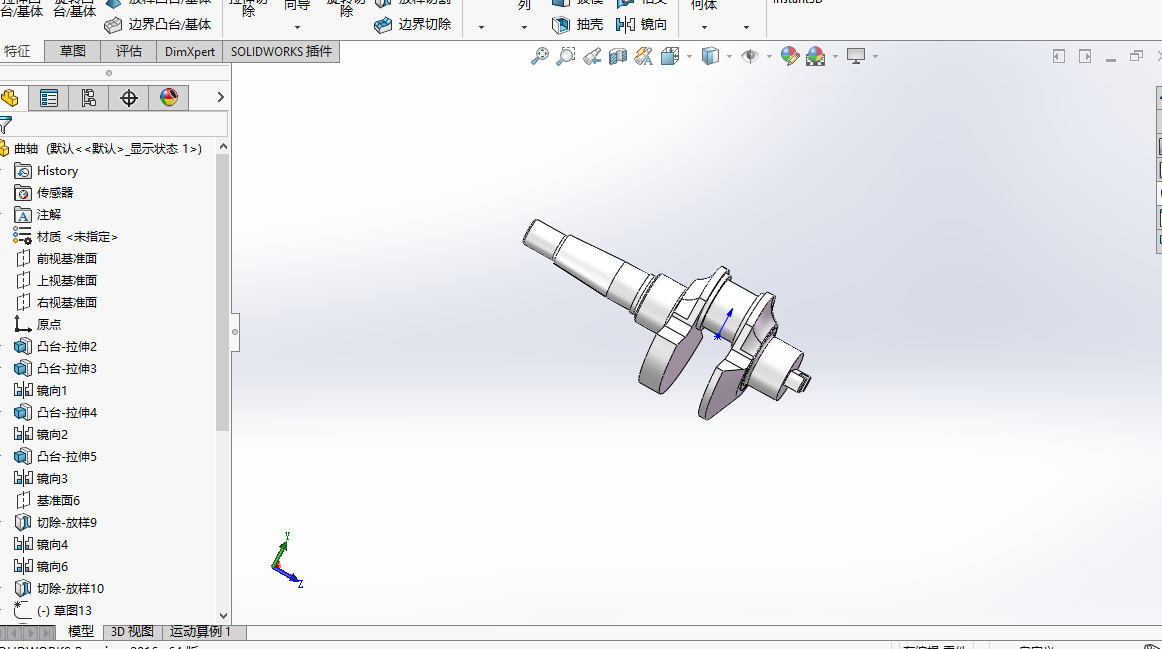Viewport: 1162px width, 649px height.
Task: Switch to the 特征 tab
Action: pos(18,51)
